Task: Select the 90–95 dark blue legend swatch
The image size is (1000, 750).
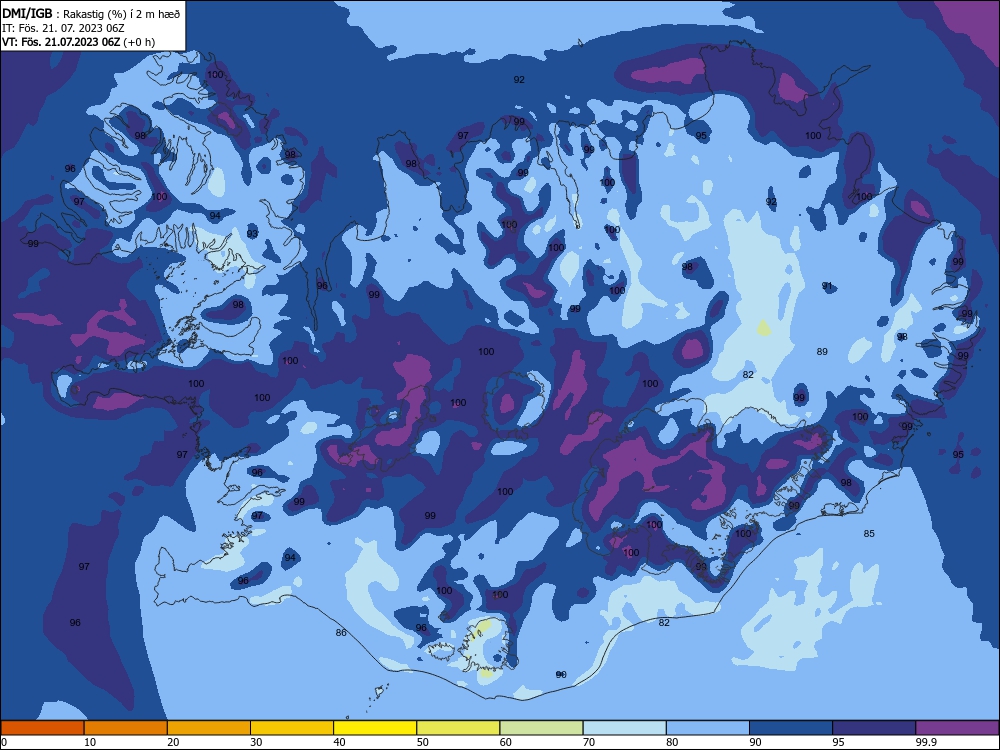Action: click(x=791, y=728)
